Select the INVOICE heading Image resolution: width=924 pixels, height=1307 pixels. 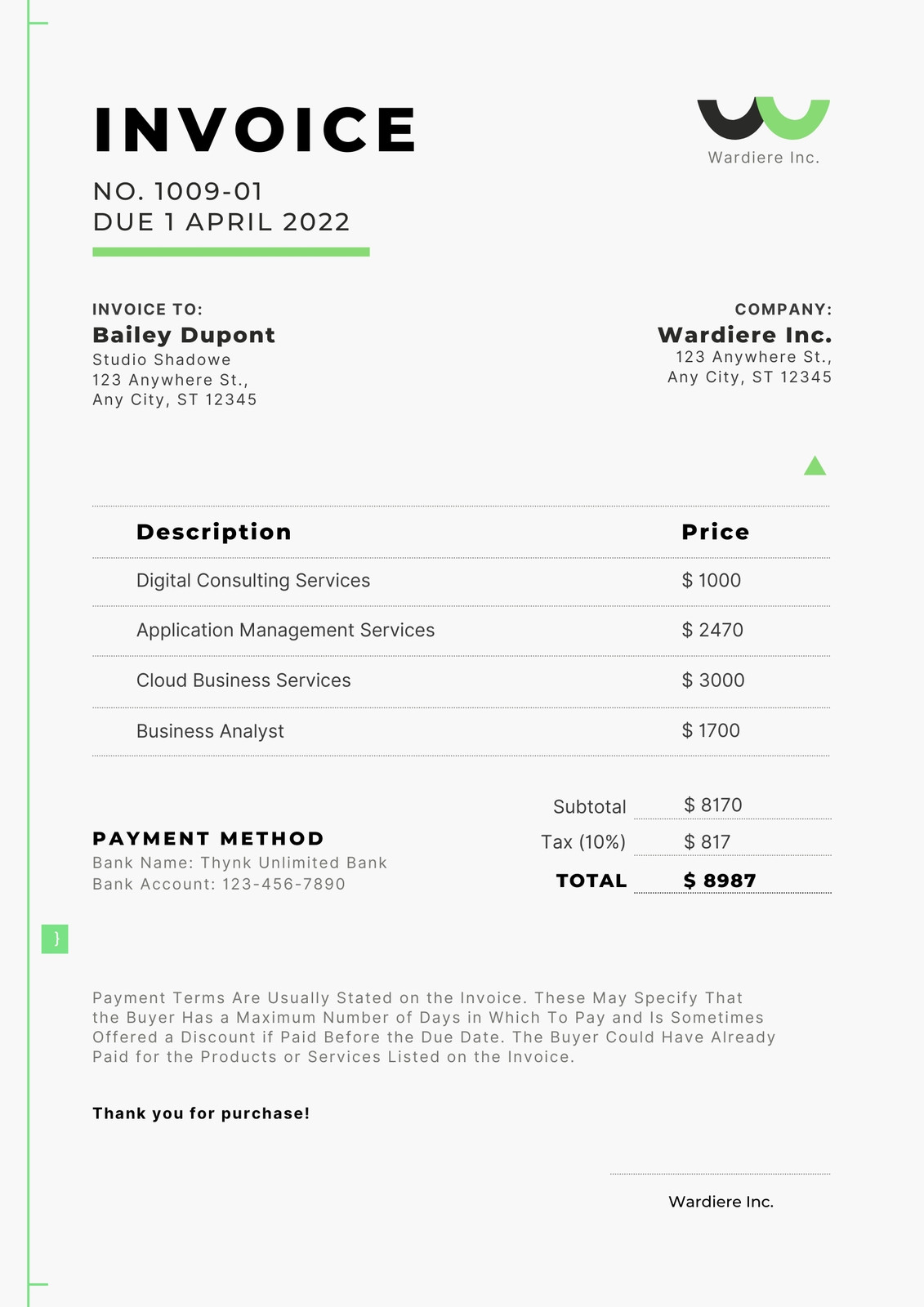click(255, 129)
